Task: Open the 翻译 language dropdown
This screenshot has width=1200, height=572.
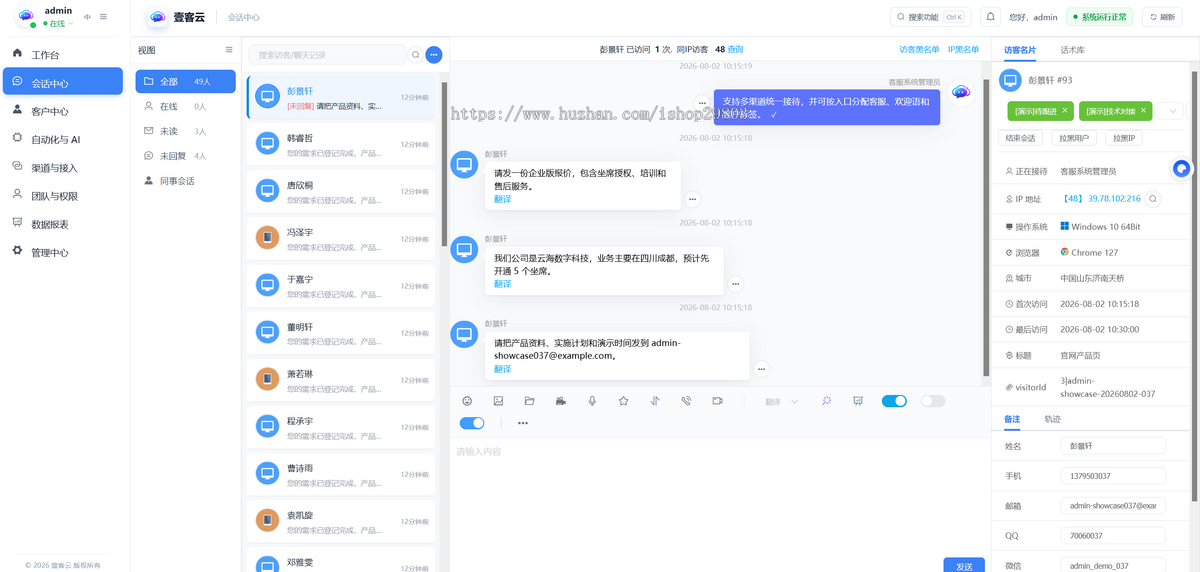Action: click(x=782, y=401)
